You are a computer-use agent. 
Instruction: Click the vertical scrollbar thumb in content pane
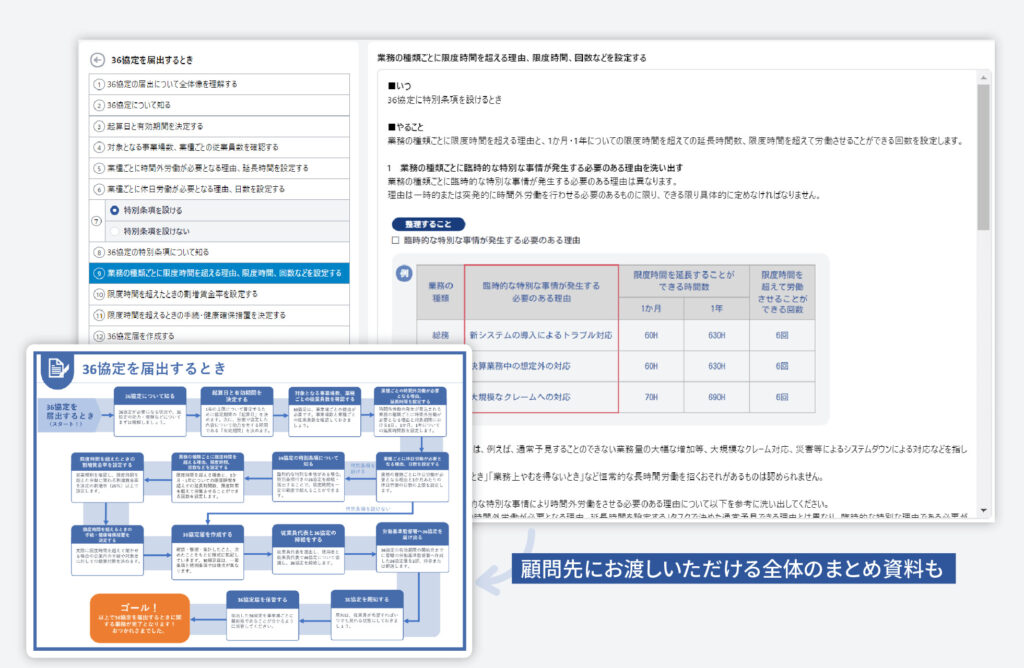pyautogui.click(x=982, y=155)
